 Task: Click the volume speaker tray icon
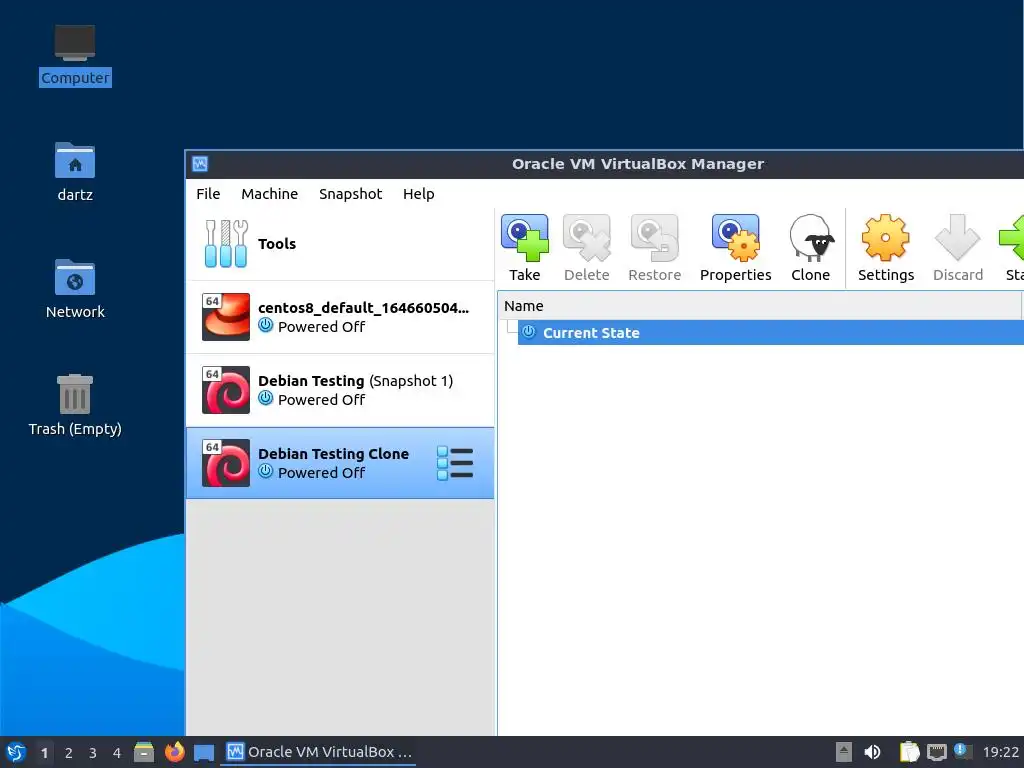coord(872,752)
